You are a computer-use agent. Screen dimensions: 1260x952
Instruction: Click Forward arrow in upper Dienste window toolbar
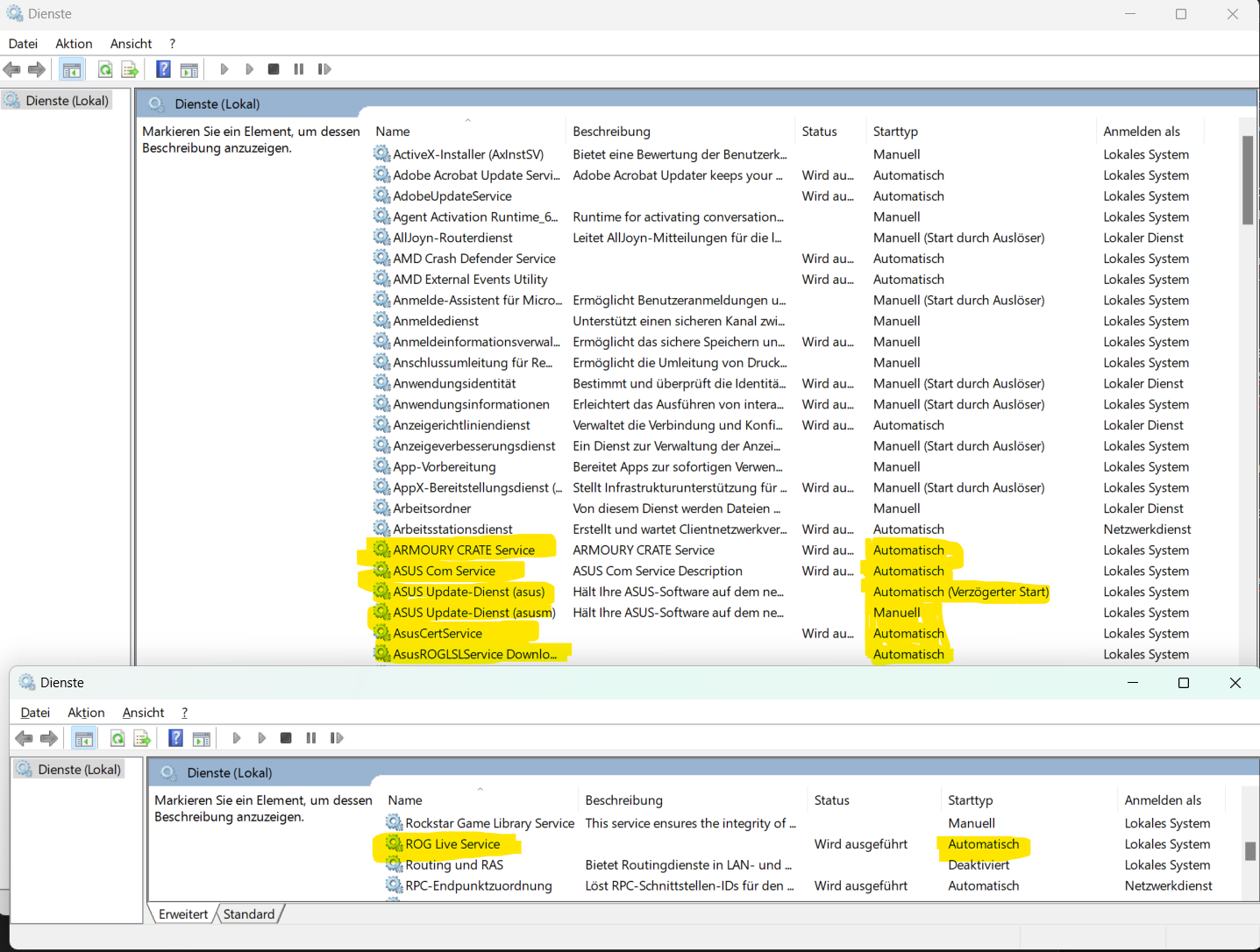pyautogui.click(x=37, y=69)
